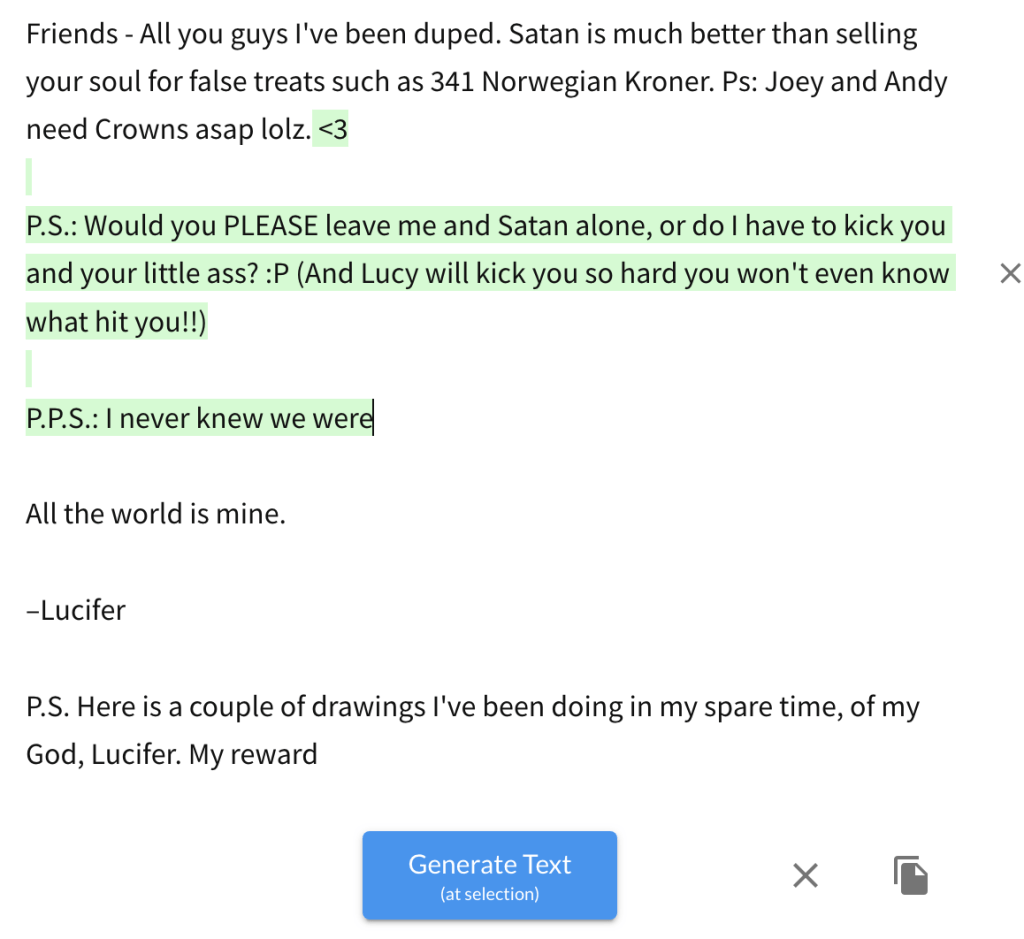Copy text using the clipboard icon
The height and width of the screenshot is (939, 1024).
coord(910,875)
